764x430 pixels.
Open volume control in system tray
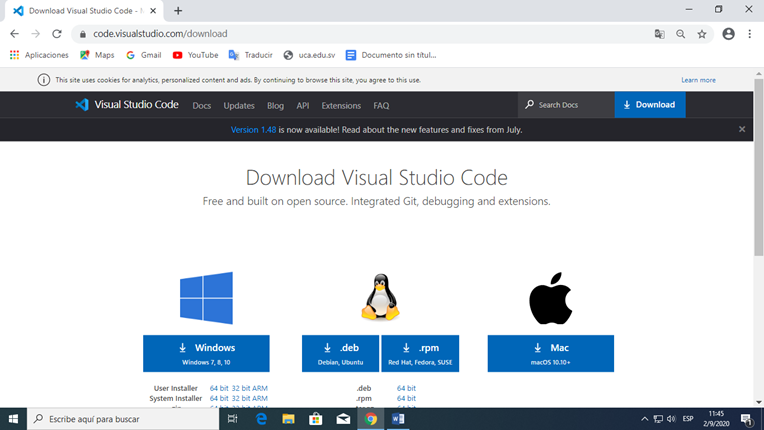point(671,419)
